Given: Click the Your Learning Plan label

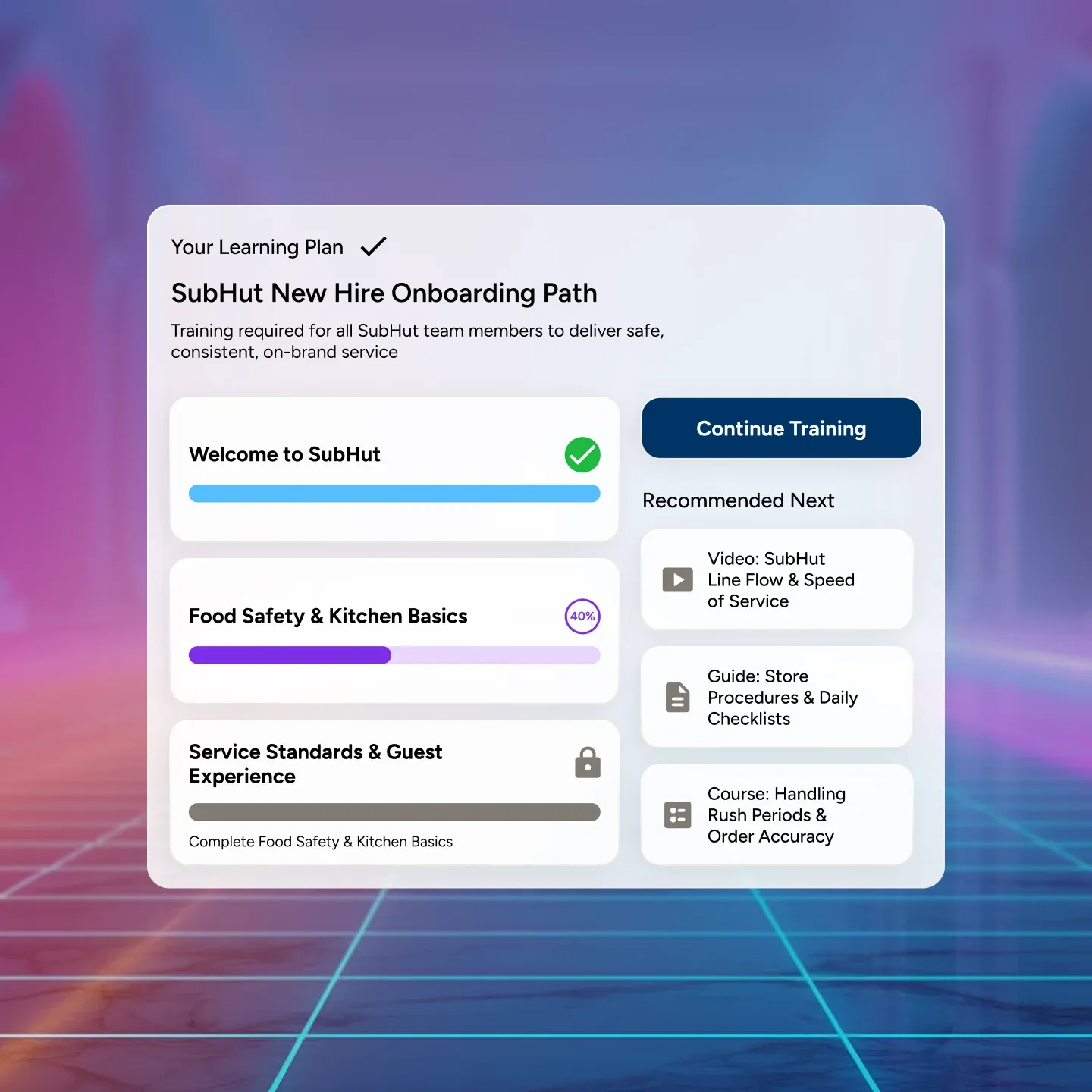Looking at the screenshot, I should [257, 247].
